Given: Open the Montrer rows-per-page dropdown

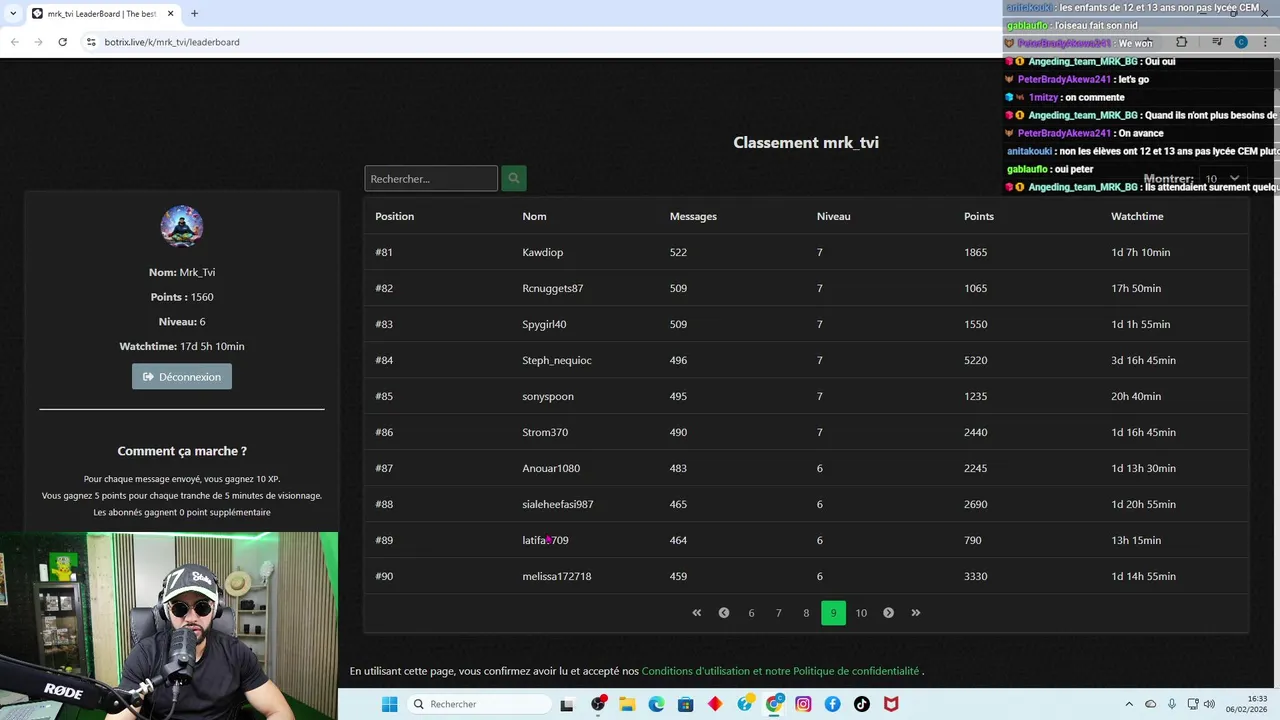Looking at the screenshot, I should tap(1222, 178).
